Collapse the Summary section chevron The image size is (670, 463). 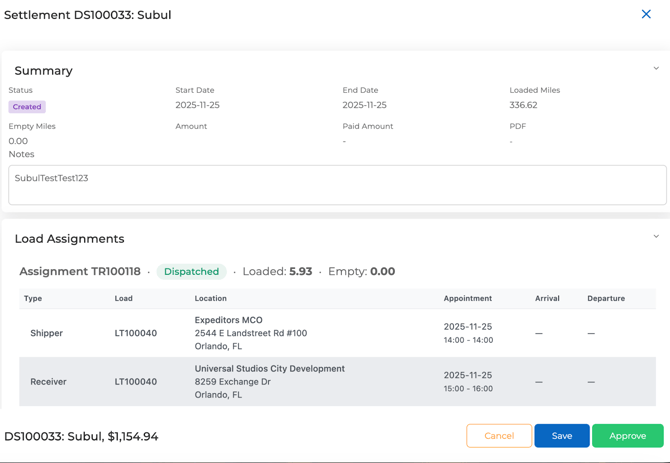coord(656,69)
